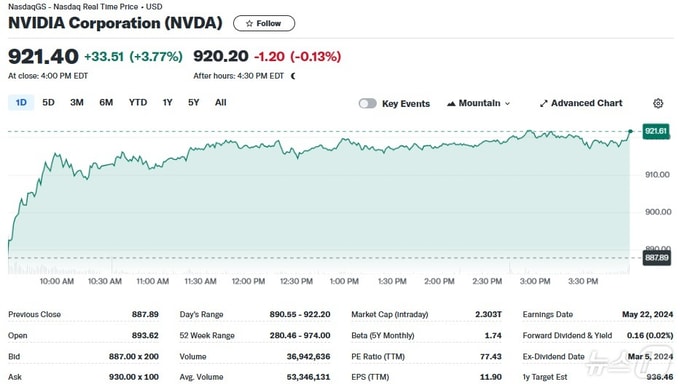
Task: Select the YTD range tab
Action: pyautogui.click(x=138, y=102)
